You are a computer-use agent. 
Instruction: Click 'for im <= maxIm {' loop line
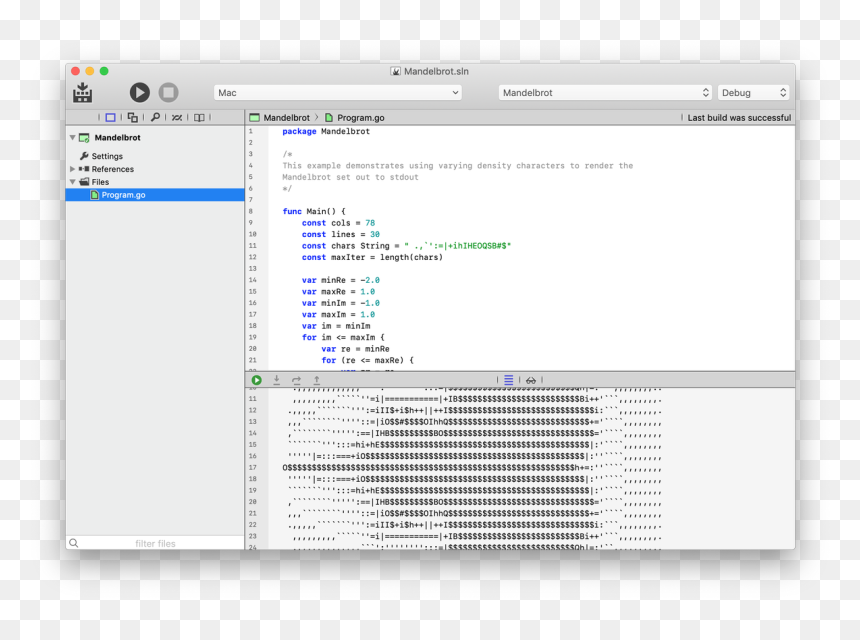tap(343, 337)
